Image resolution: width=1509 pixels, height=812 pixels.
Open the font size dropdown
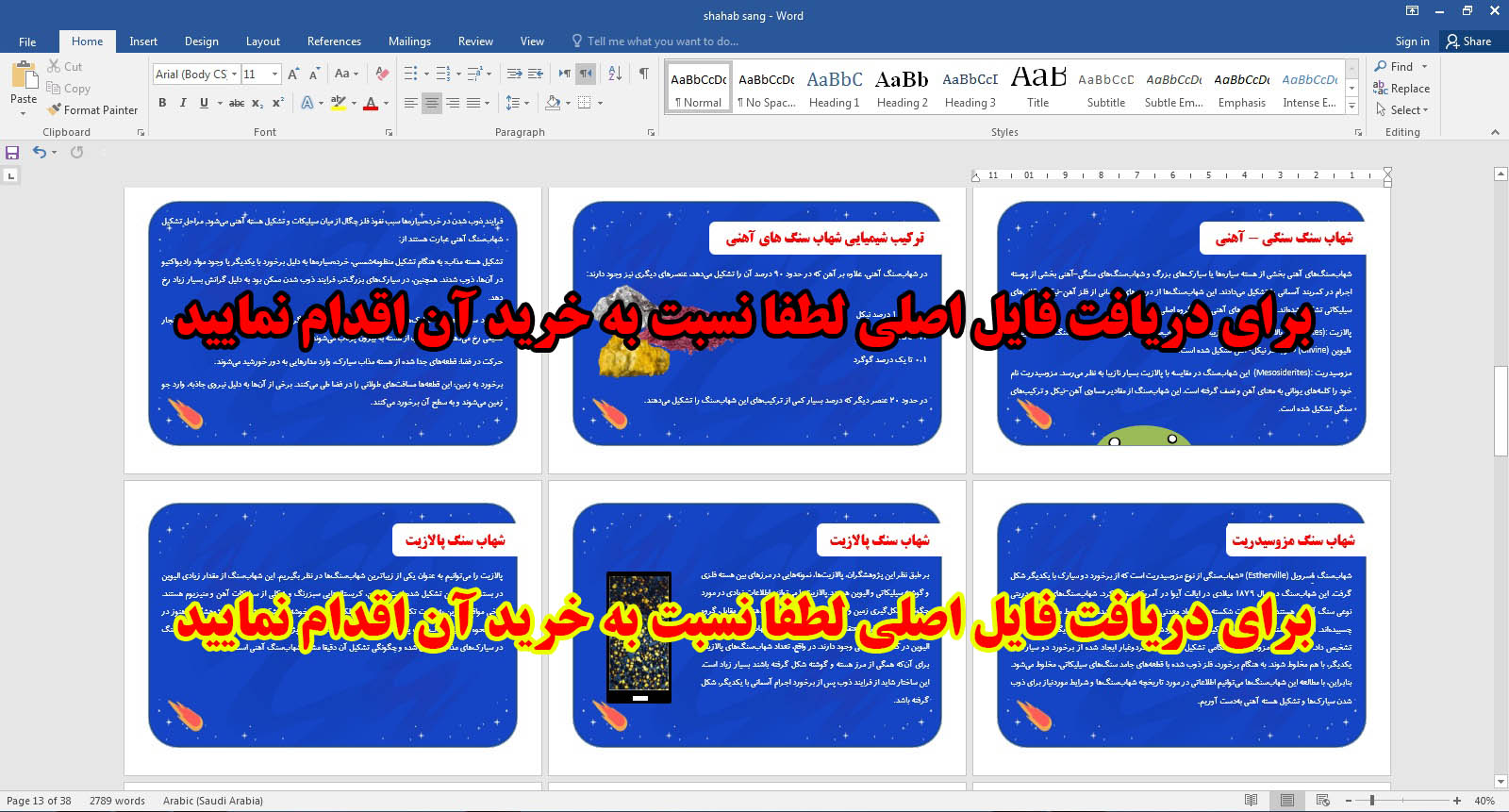point(274,74)
